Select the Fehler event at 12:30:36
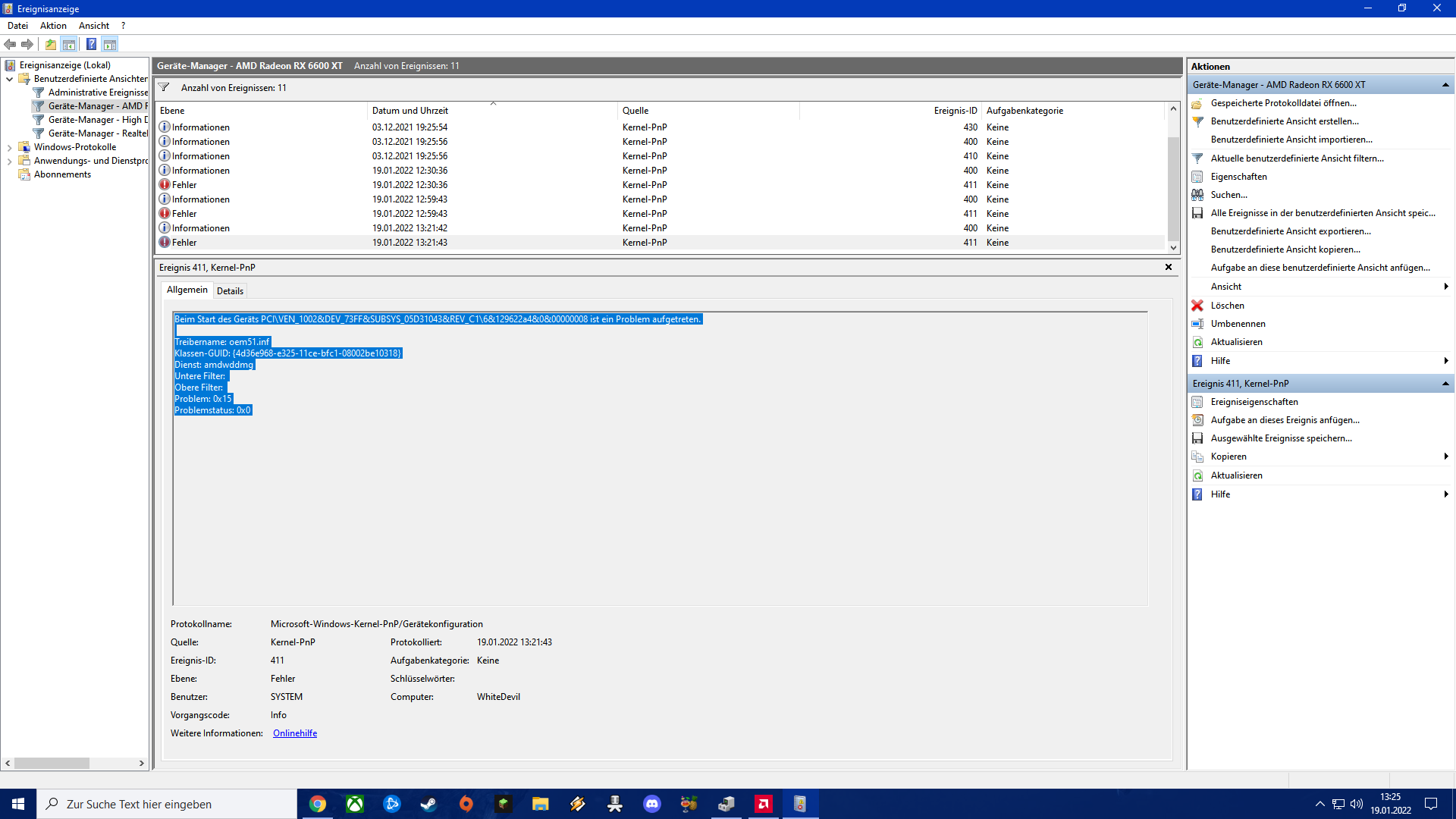1456x819 pixels. click(409, 185)
